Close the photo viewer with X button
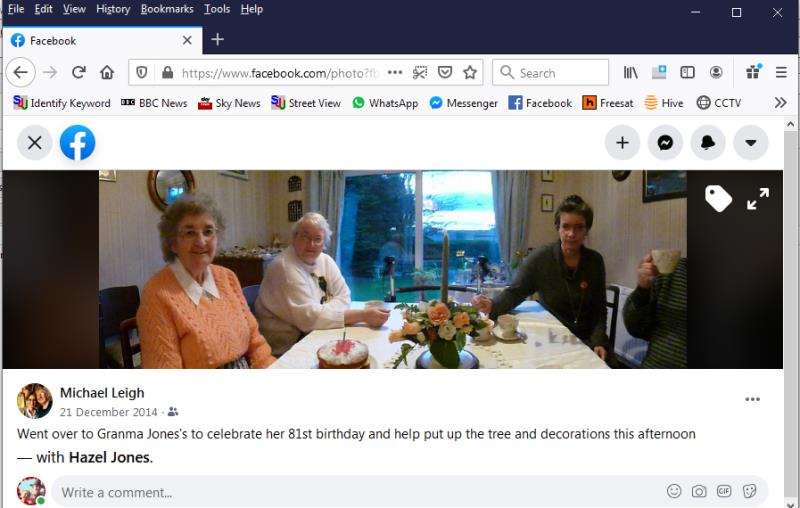800x508 pixels. pyautogui.click(x=34, y=143)
